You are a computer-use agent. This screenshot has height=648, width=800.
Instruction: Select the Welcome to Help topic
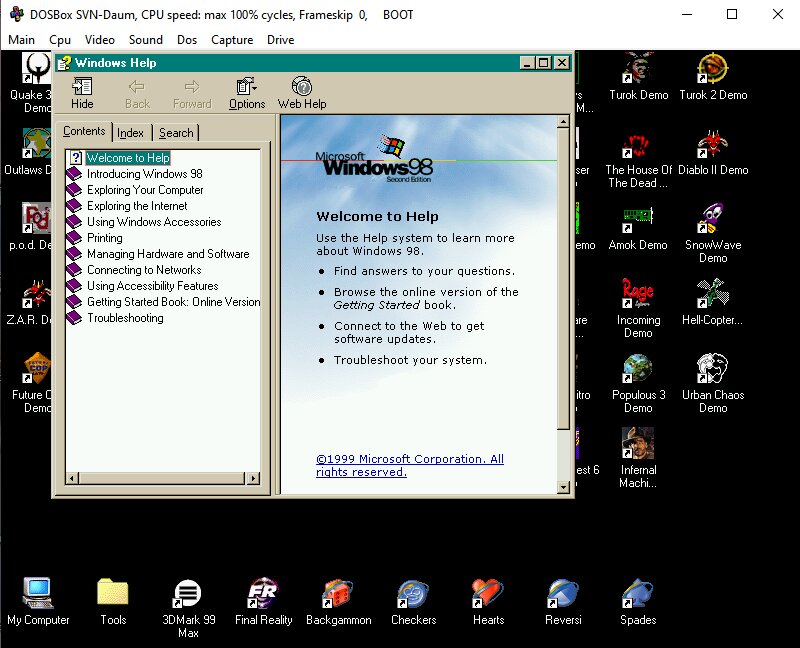pos(128,158)
